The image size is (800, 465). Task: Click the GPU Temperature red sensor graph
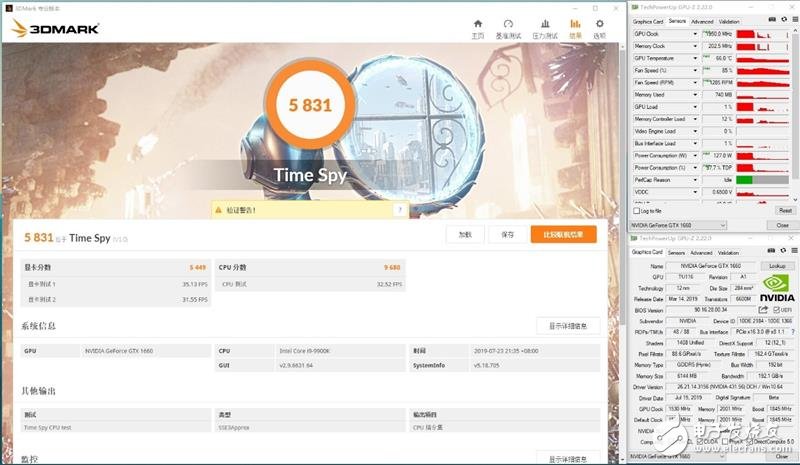pos(762,58)
